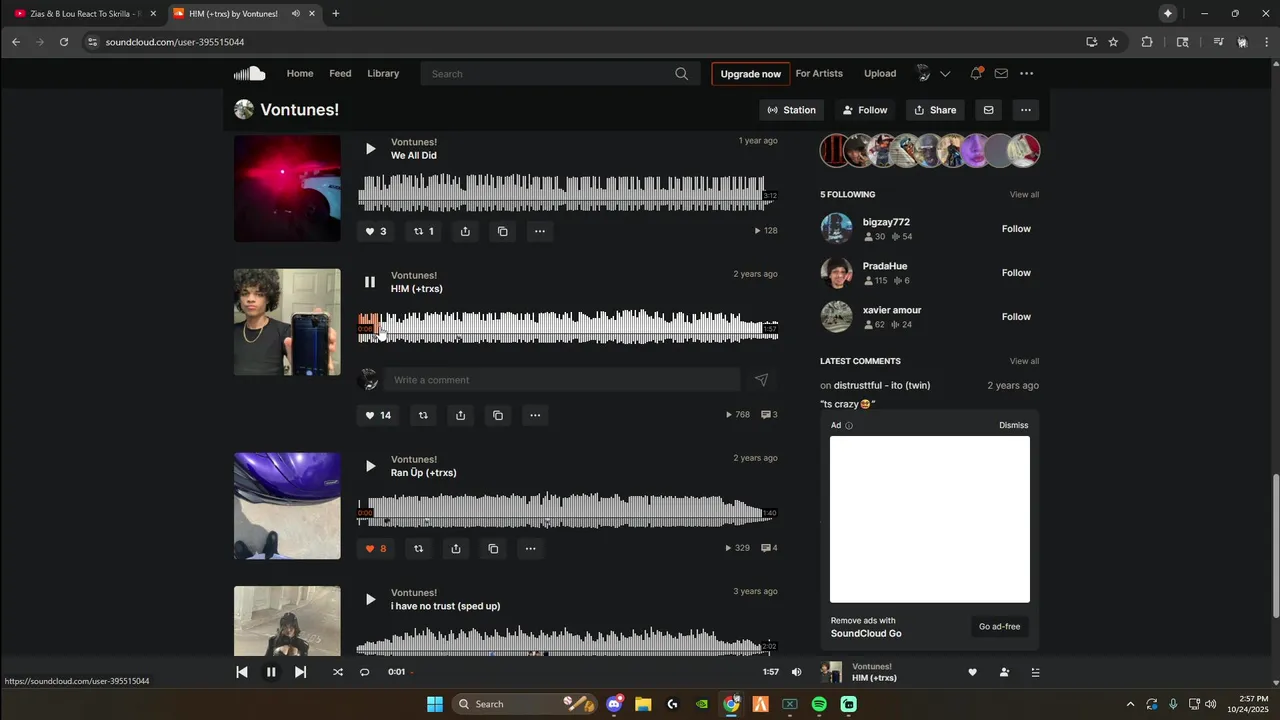The width and height of the screenshot is (1280, 720).
Task: Share the Ran Üp (+trxs) track
Action: pos(455,548)
